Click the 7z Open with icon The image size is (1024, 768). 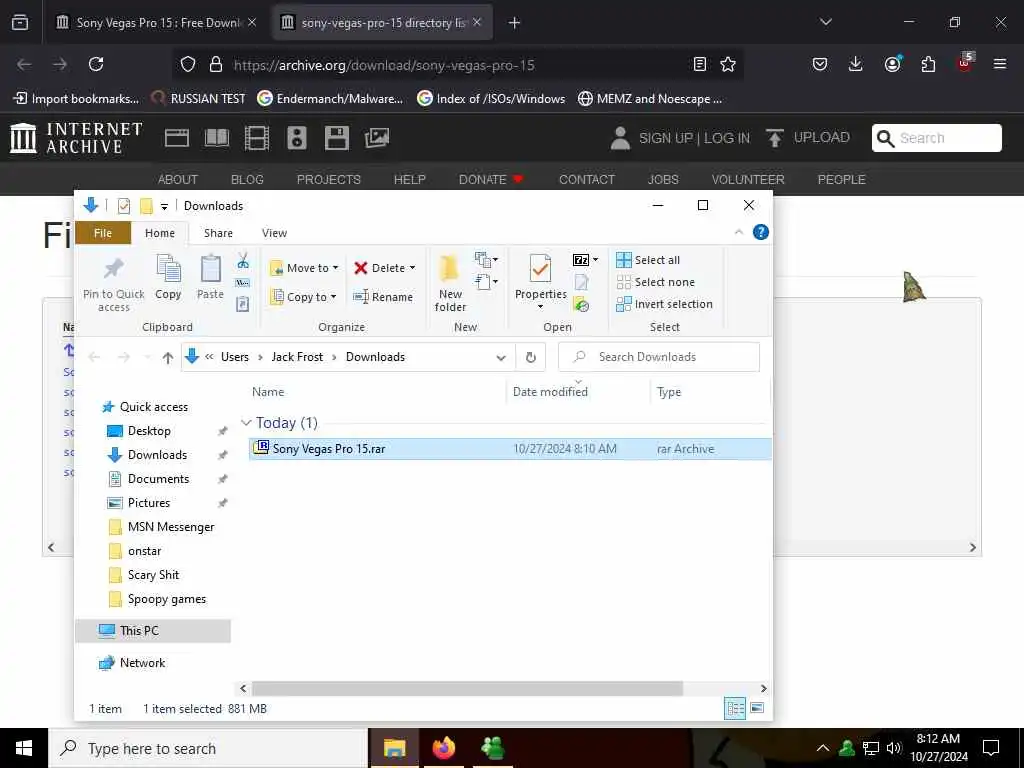581,260
